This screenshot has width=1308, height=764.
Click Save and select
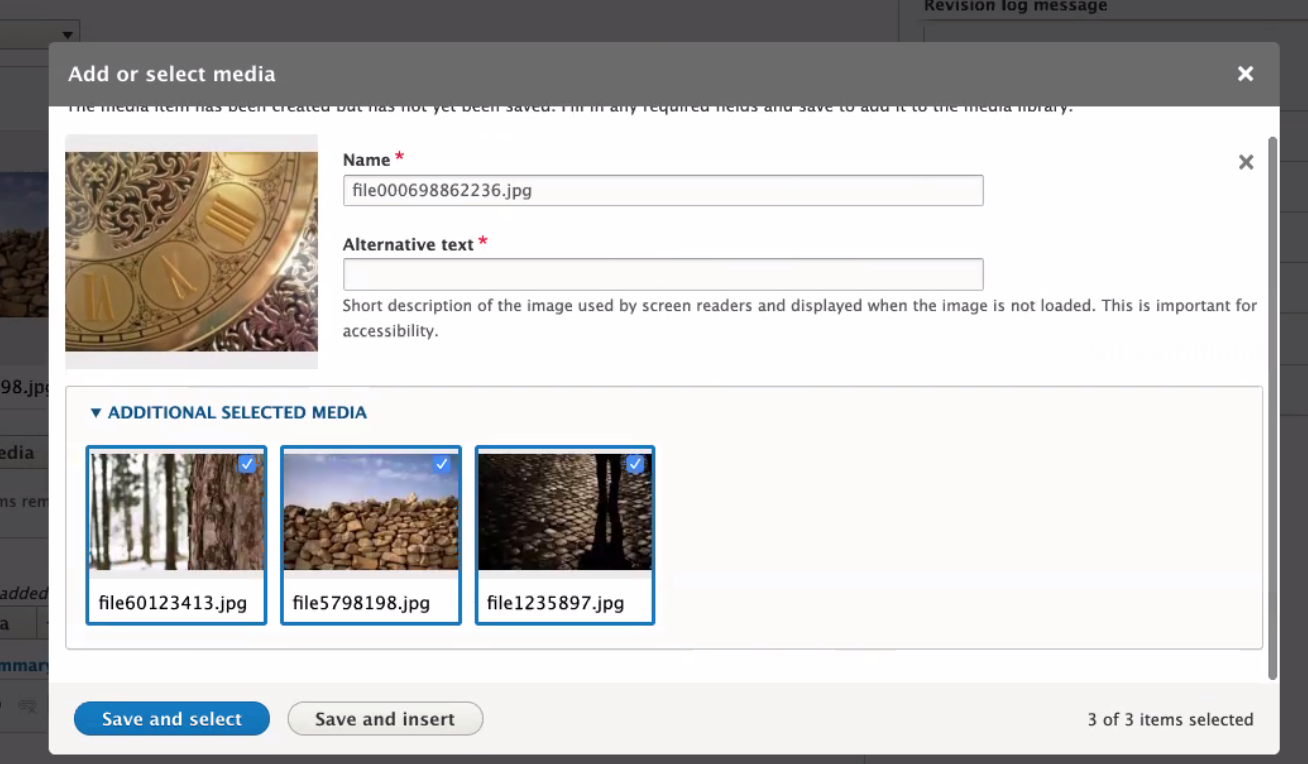171,718
